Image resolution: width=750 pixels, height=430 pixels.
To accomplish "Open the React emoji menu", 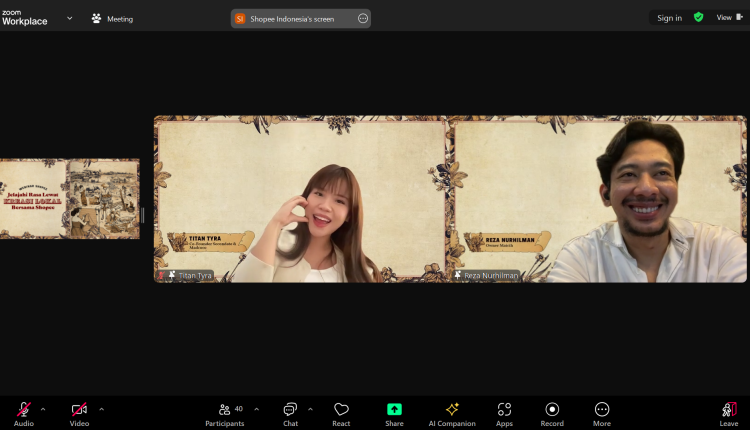I will (341, 410).
